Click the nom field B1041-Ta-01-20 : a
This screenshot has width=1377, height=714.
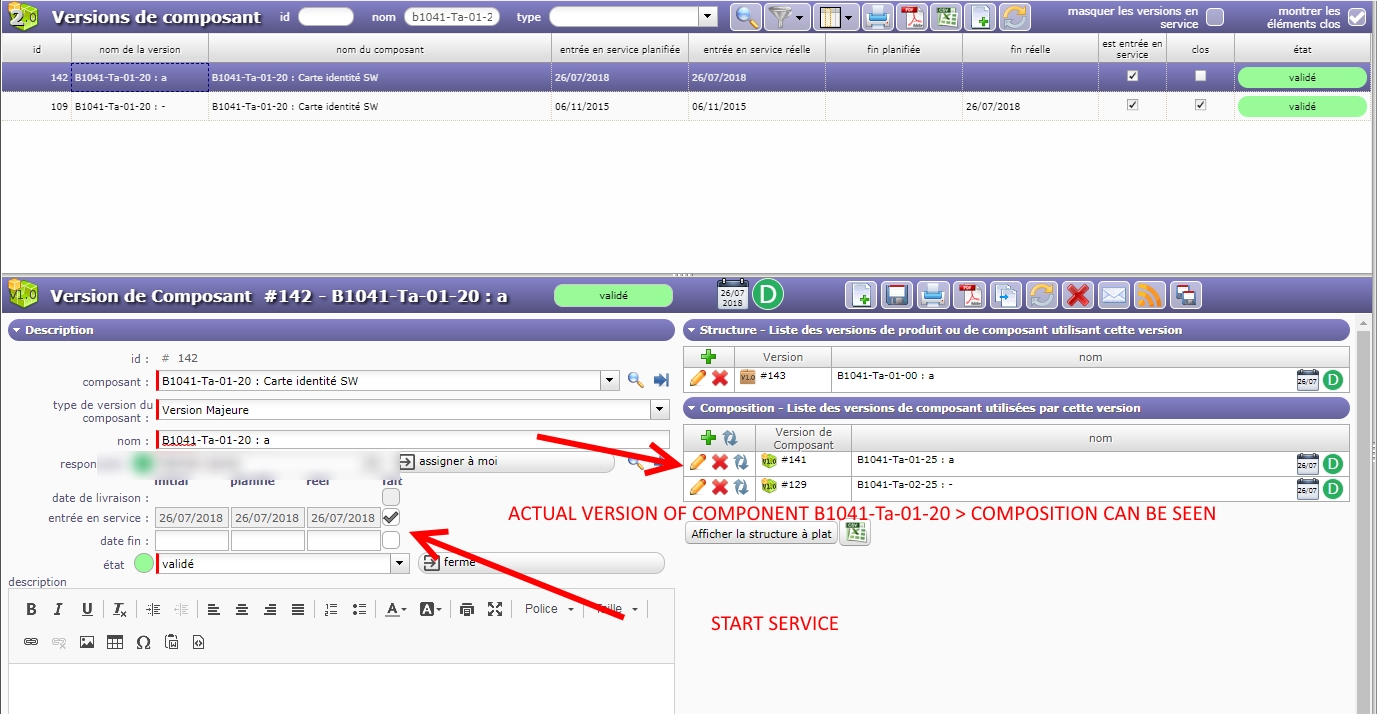coord(413,440)
